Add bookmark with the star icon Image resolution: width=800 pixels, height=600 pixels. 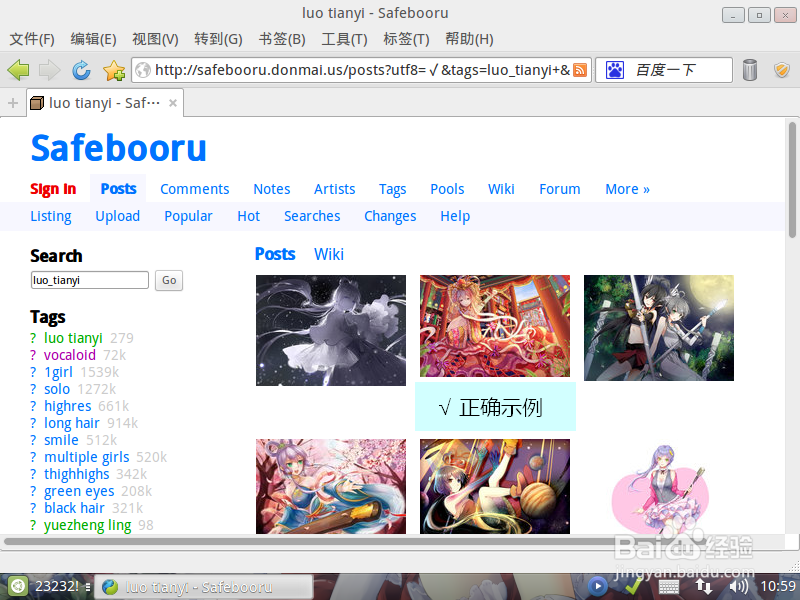[x=114, y=70]
